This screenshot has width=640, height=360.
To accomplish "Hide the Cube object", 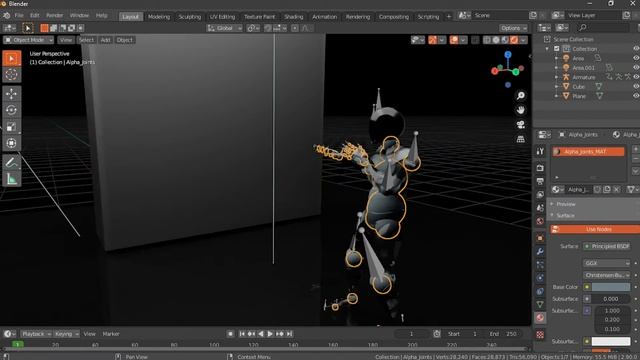I will coord(636,87).
